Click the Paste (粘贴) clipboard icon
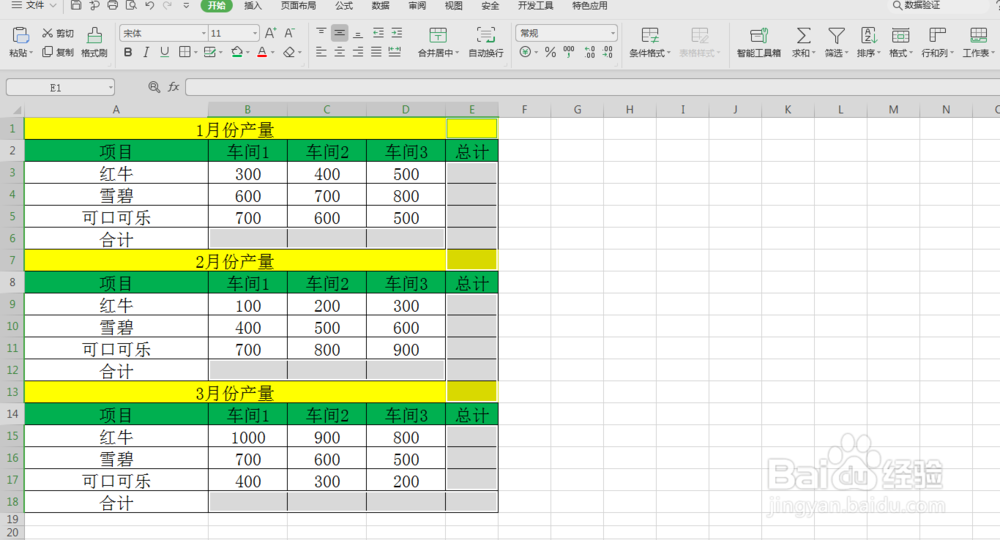This screenshot has width=1000, height=540. [20, 35]
